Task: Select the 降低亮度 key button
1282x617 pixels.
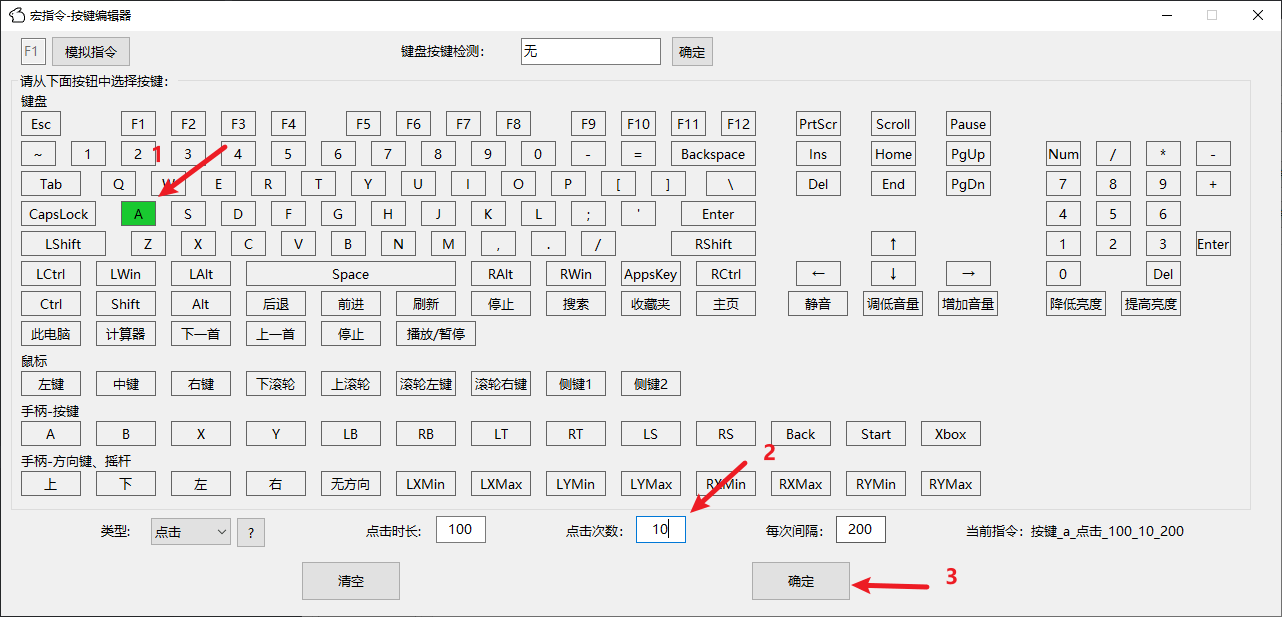Action: pos(1076,304)
